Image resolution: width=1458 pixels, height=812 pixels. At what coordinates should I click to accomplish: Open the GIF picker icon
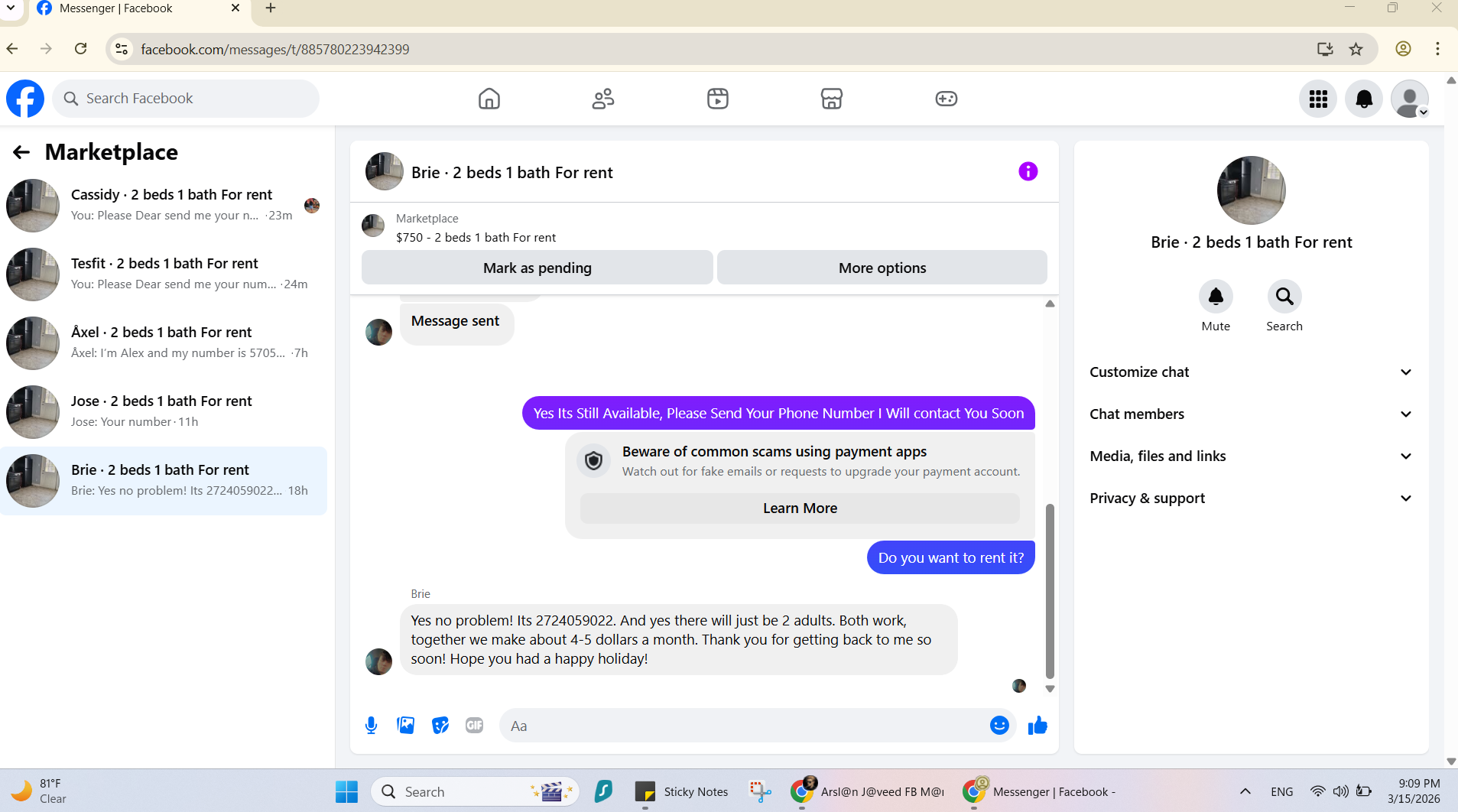(x=475, y=726)
